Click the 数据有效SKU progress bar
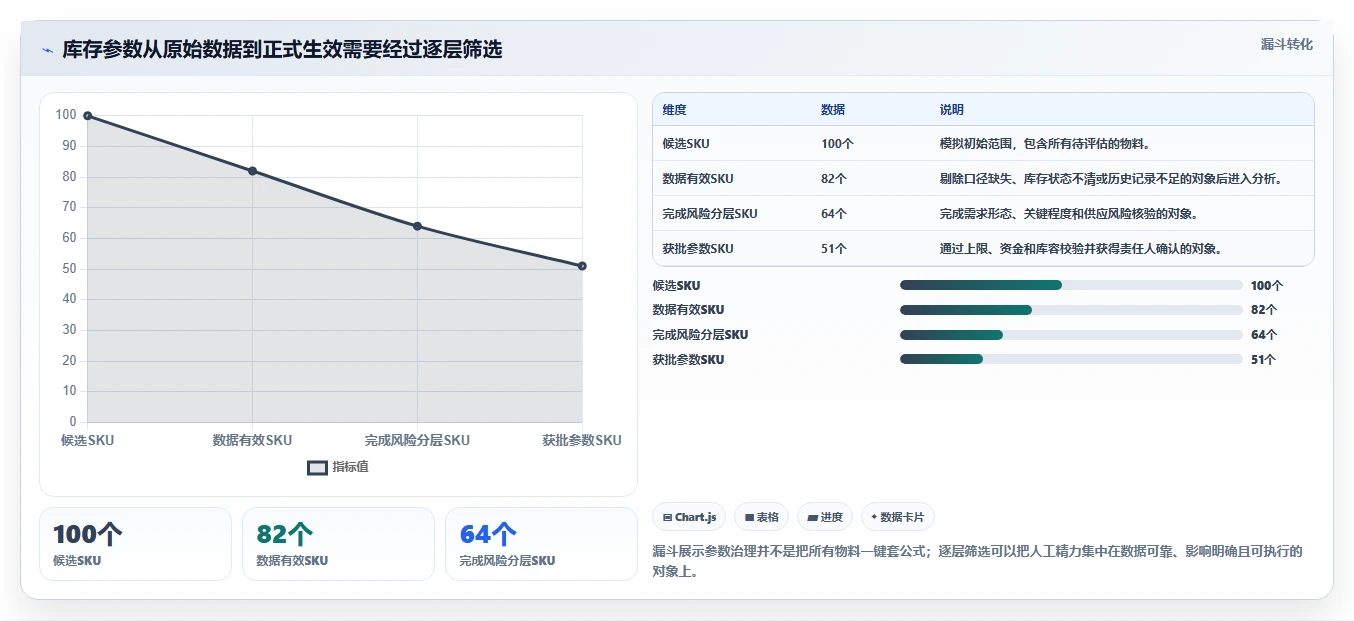This screenshot has height=621, width=1354. click(x=1071, y=310)
